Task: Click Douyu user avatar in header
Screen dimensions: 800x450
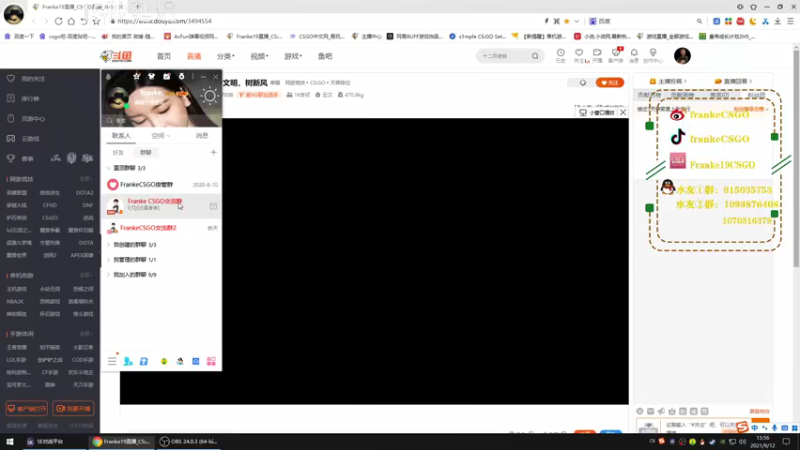Action: click(682, 56)
